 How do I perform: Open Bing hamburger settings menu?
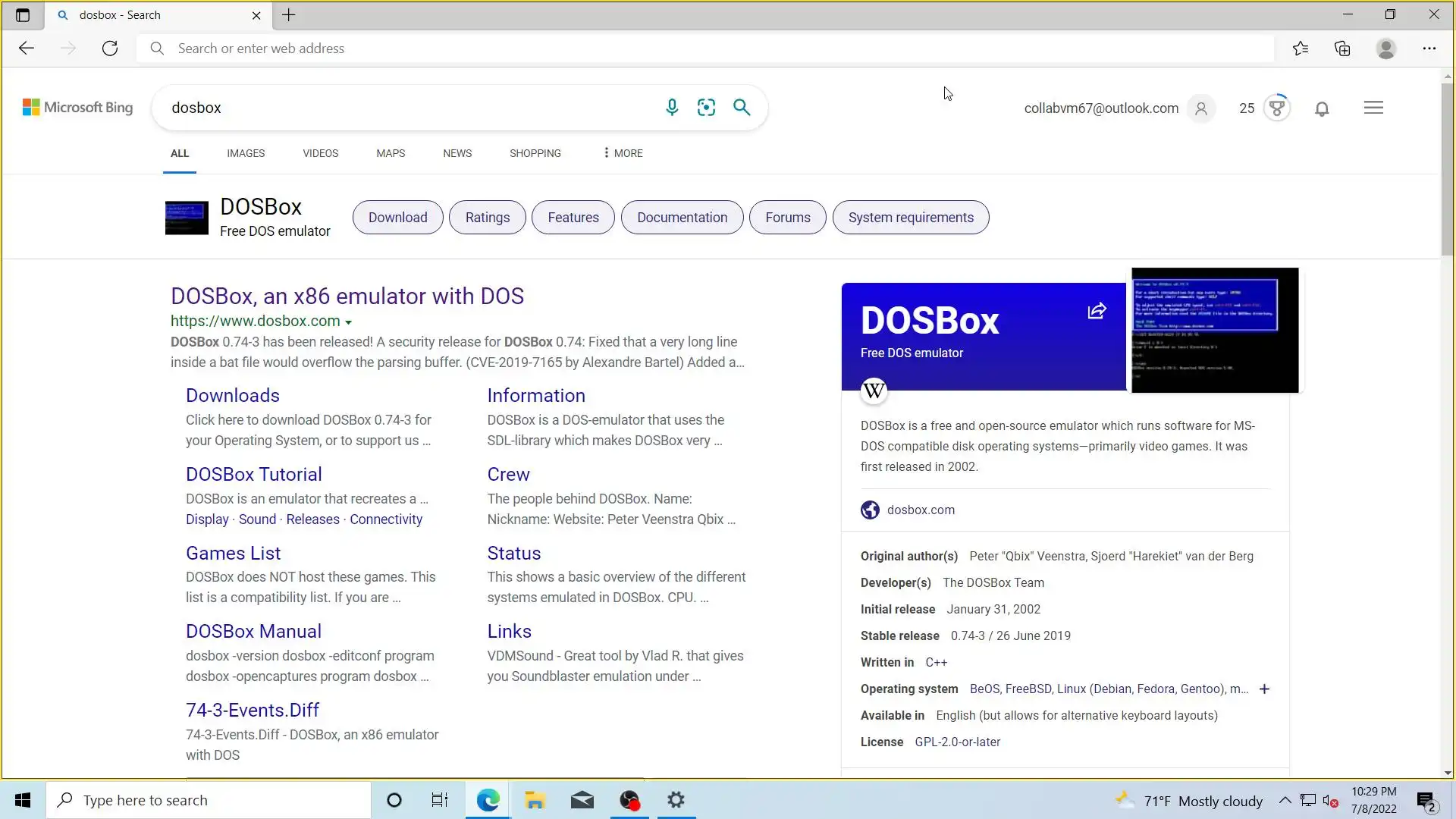point(1373,108)
